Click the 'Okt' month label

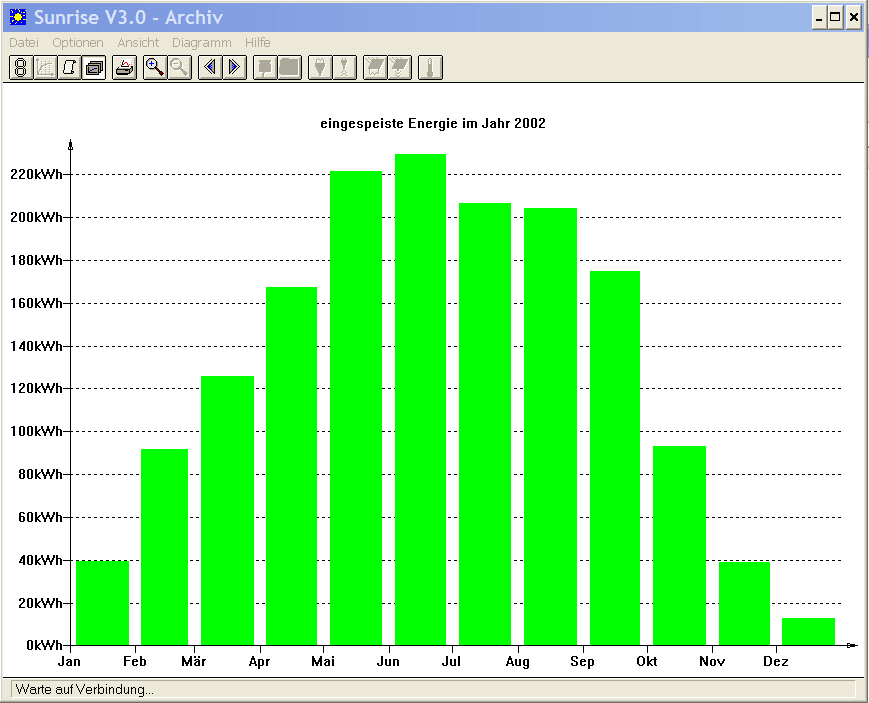[647, 661]
